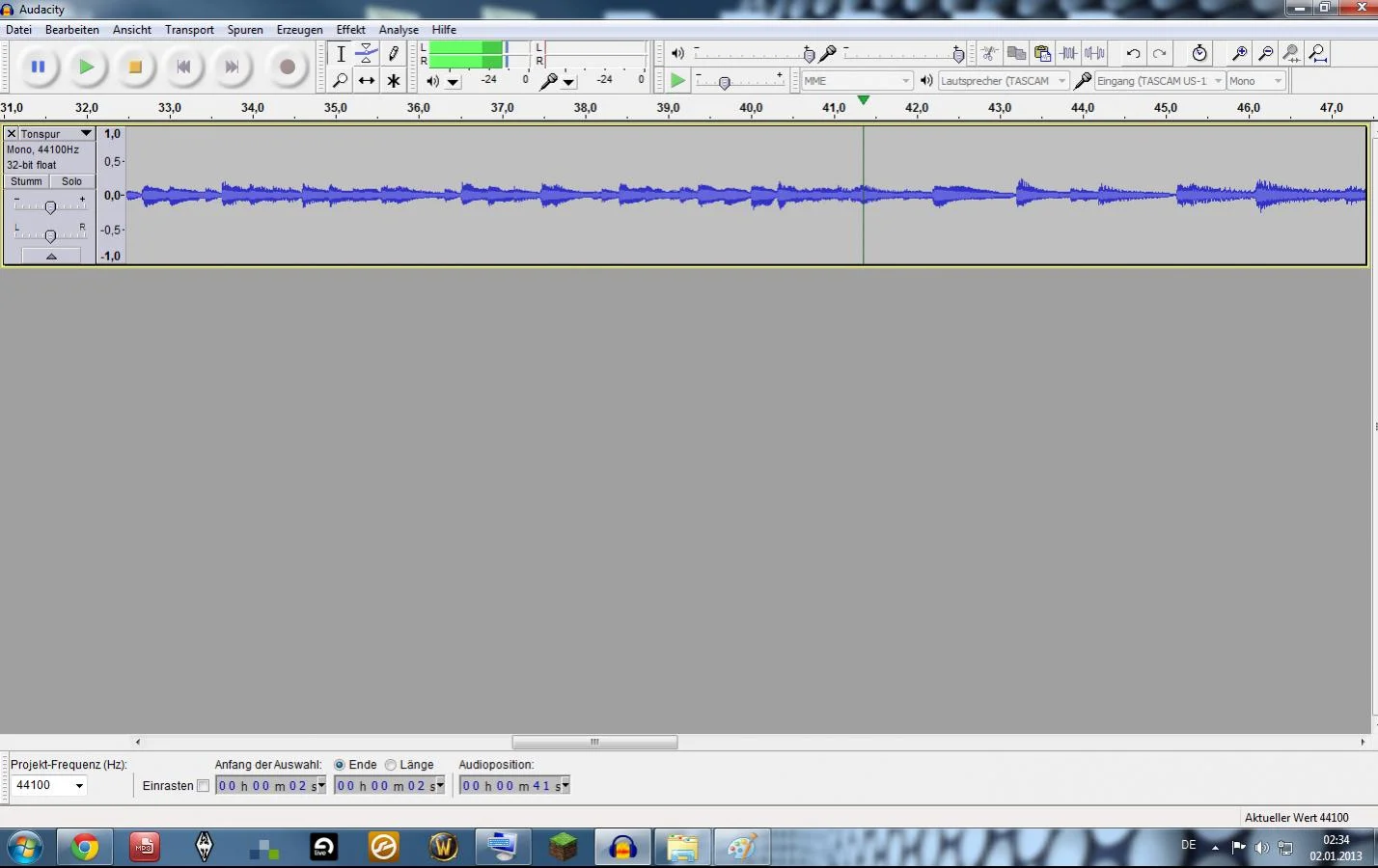Pick the Draw pencil tool

click(x=393, y=54)
